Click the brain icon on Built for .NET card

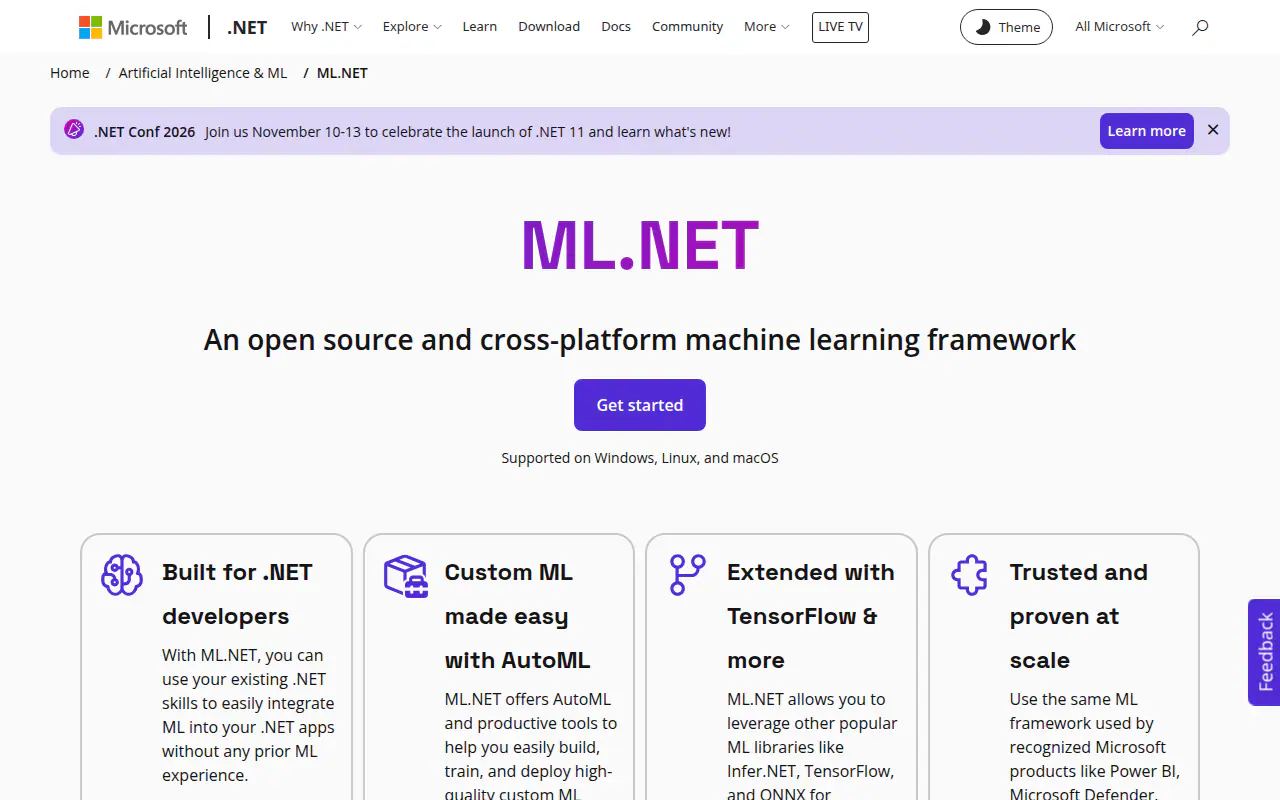[122, 575]
